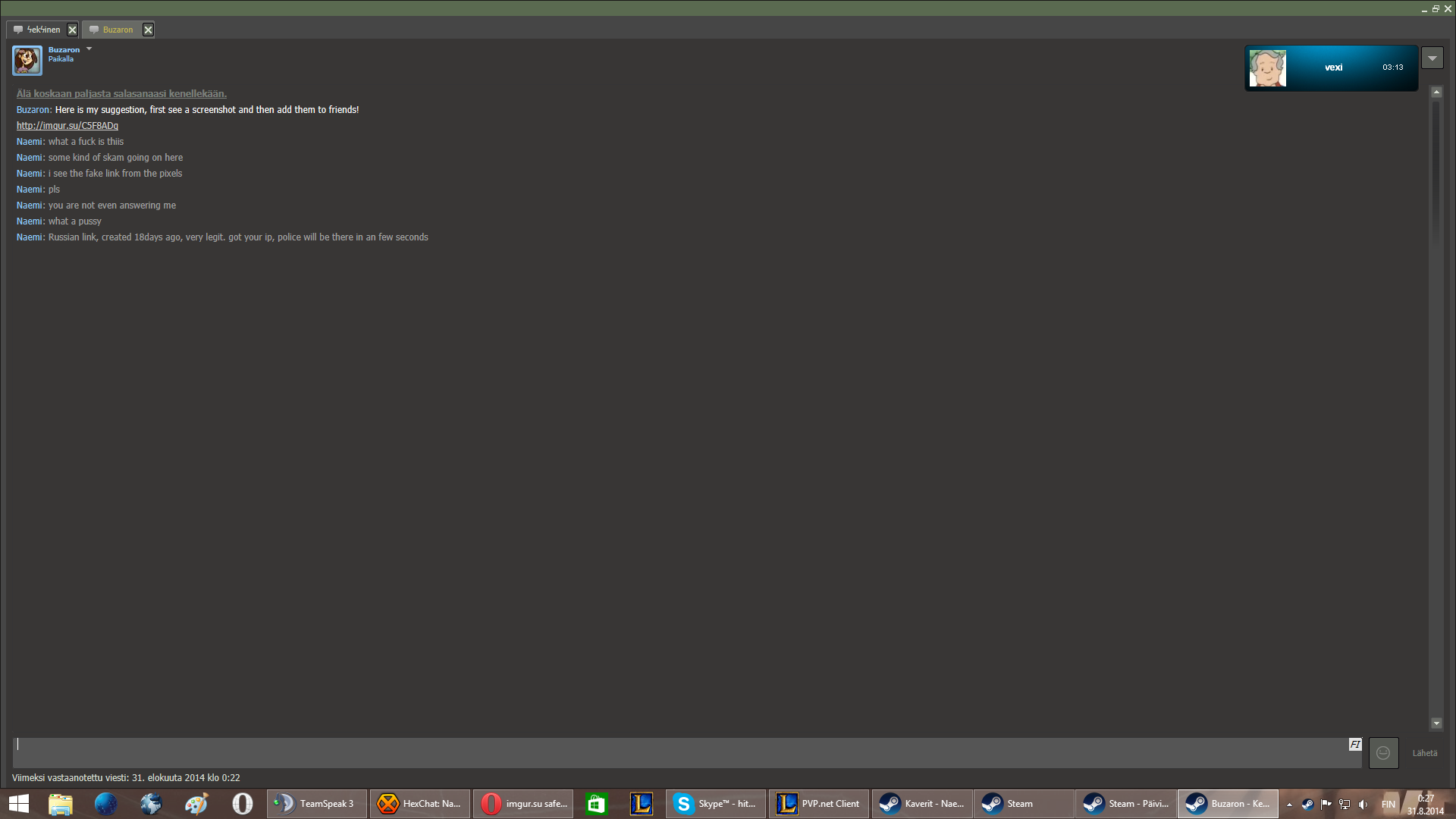Viewport: 1456px width, 819px height.
Task: Show hidden system tray icons arrow
Action: pos(1289,805)
